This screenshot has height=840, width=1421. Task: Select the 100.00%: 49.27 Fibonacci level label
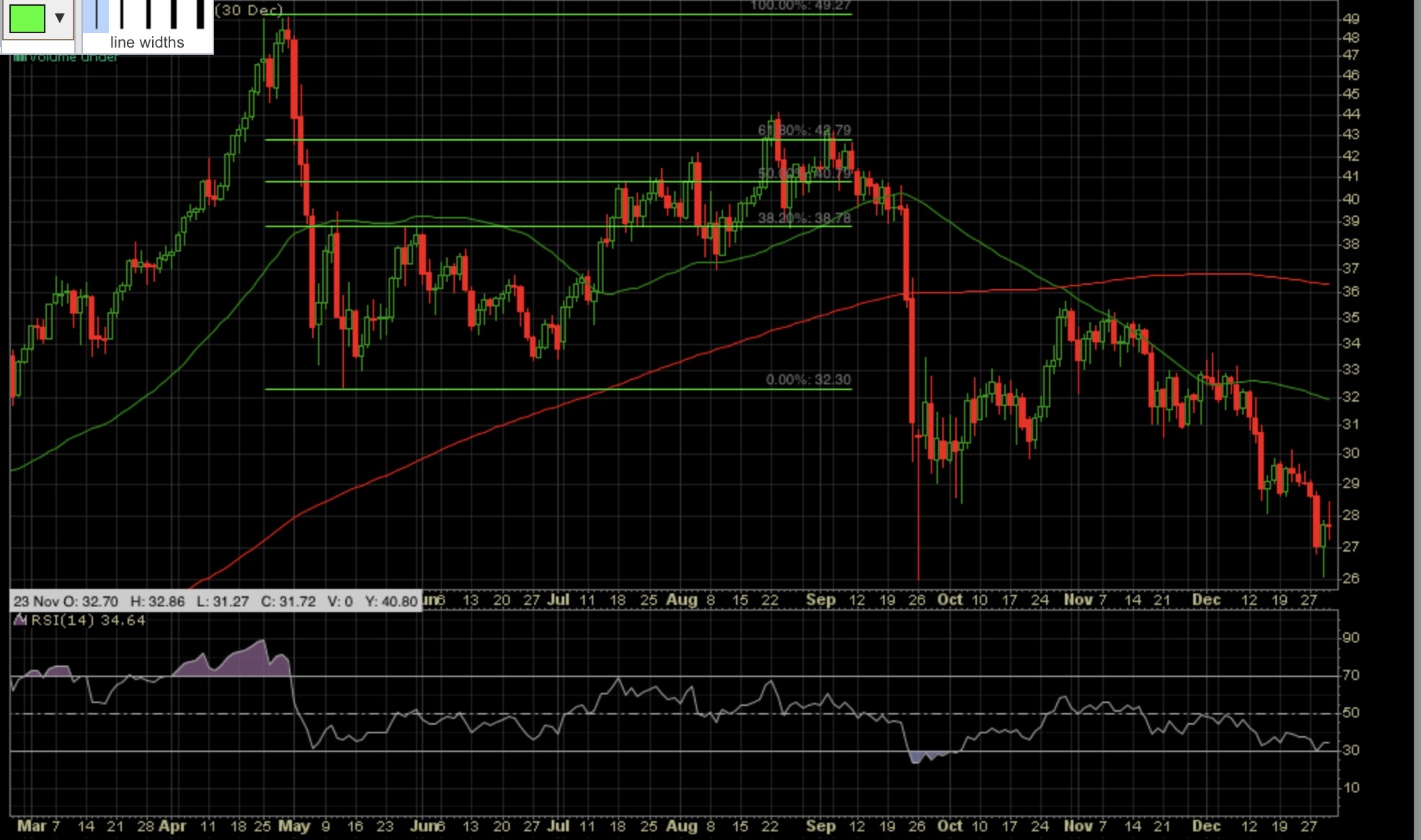tap(800, 6)
